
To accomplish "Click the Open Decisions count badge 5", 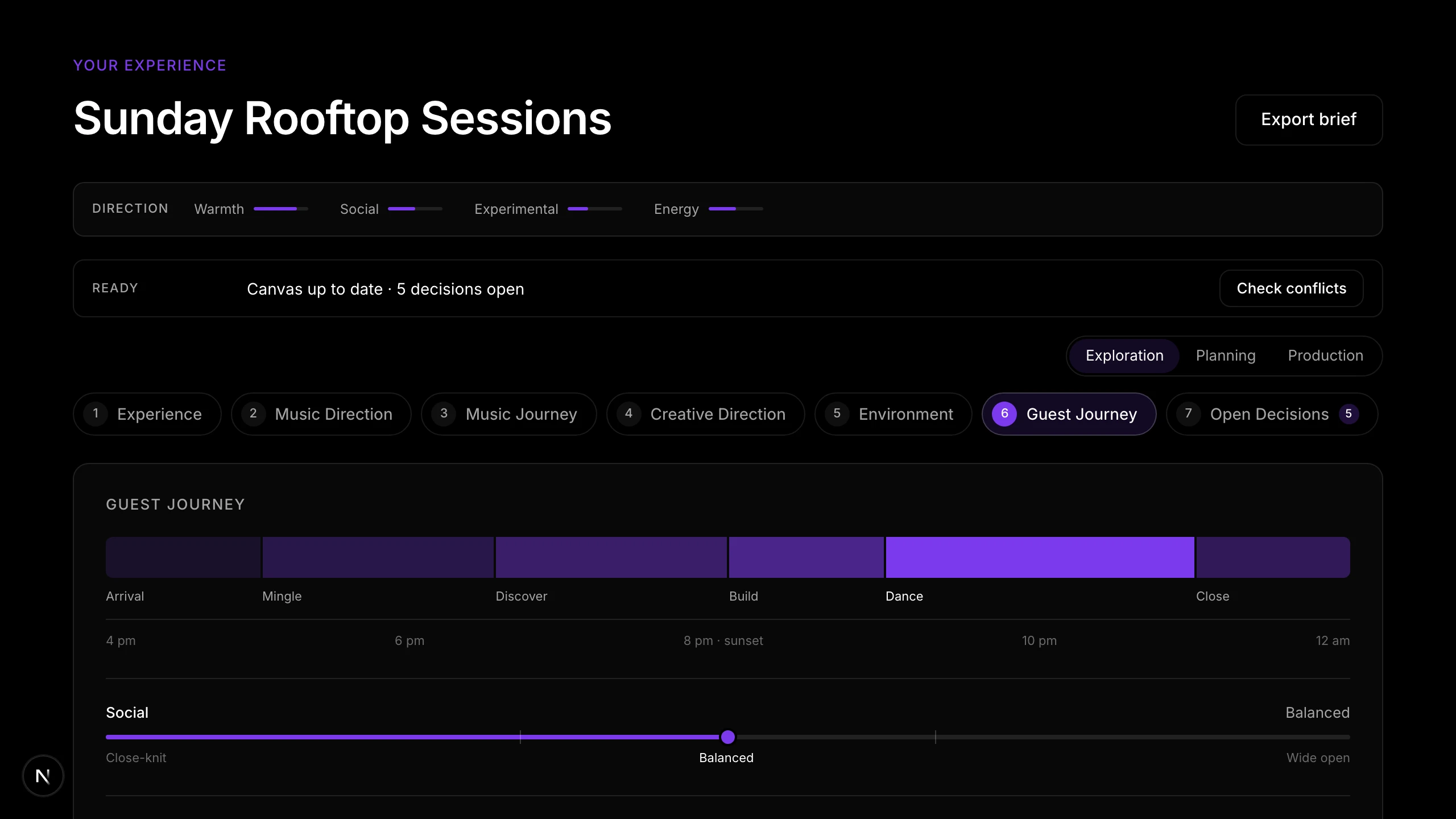I will click(x=1349, y=414).
